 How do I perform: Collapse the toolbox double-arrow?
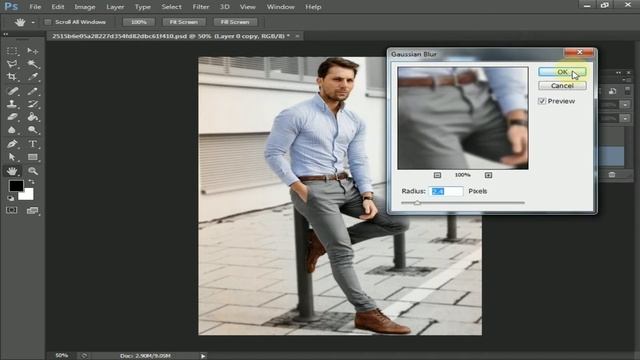click(x=6, y=34)
